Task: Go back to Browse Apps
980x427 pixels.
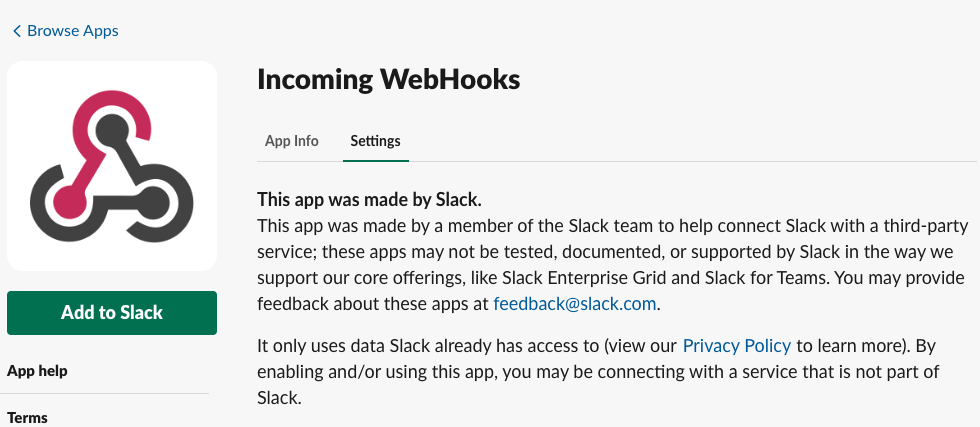Action: 72,31
